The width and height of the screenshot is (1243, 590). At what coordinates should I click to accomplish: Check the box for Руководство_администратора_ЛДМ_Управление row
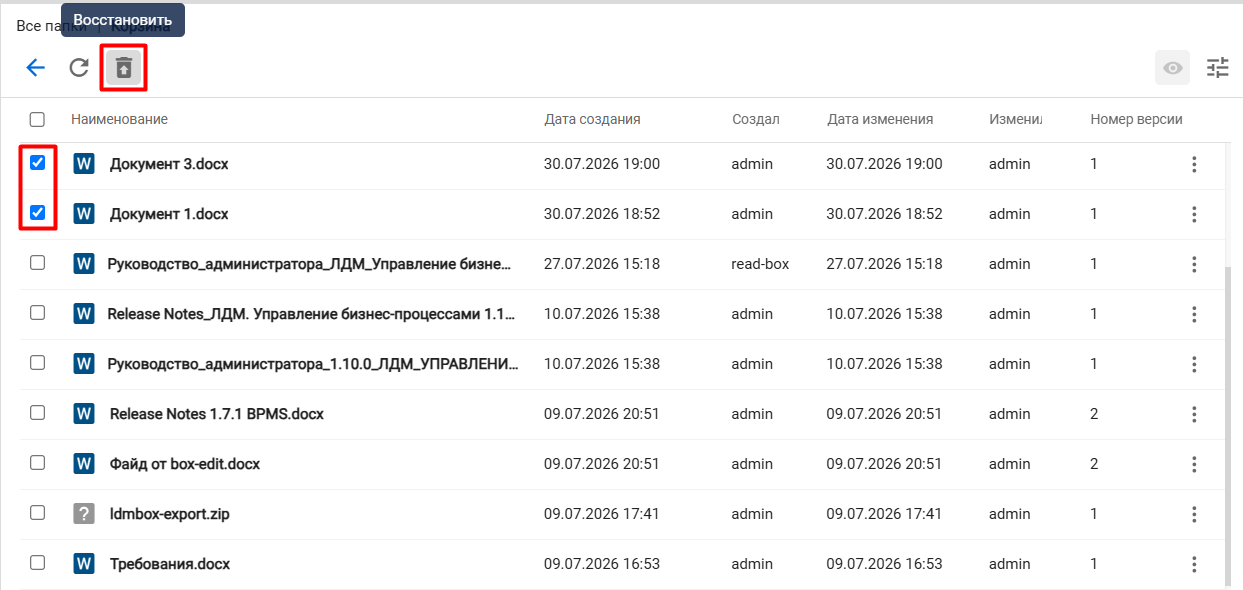[37, 263]
